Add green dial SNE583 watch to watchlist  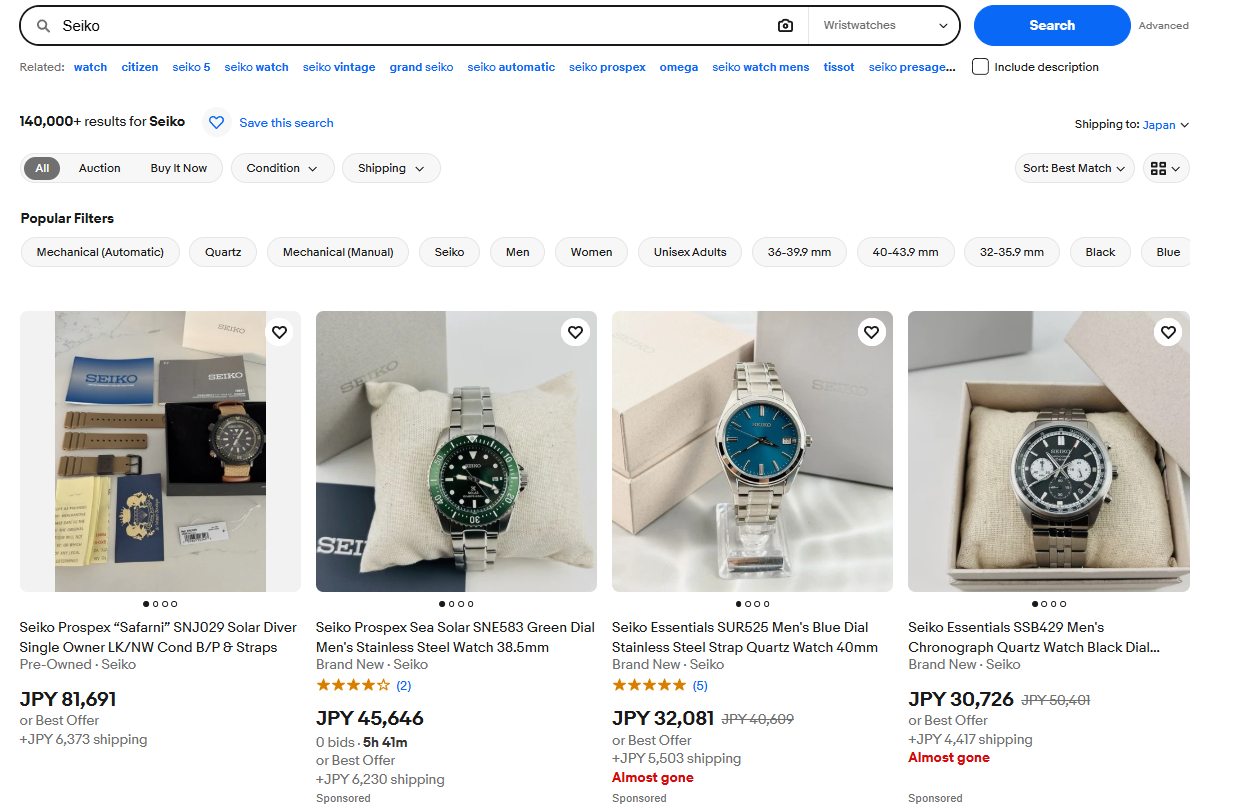(x=575, y=332)
